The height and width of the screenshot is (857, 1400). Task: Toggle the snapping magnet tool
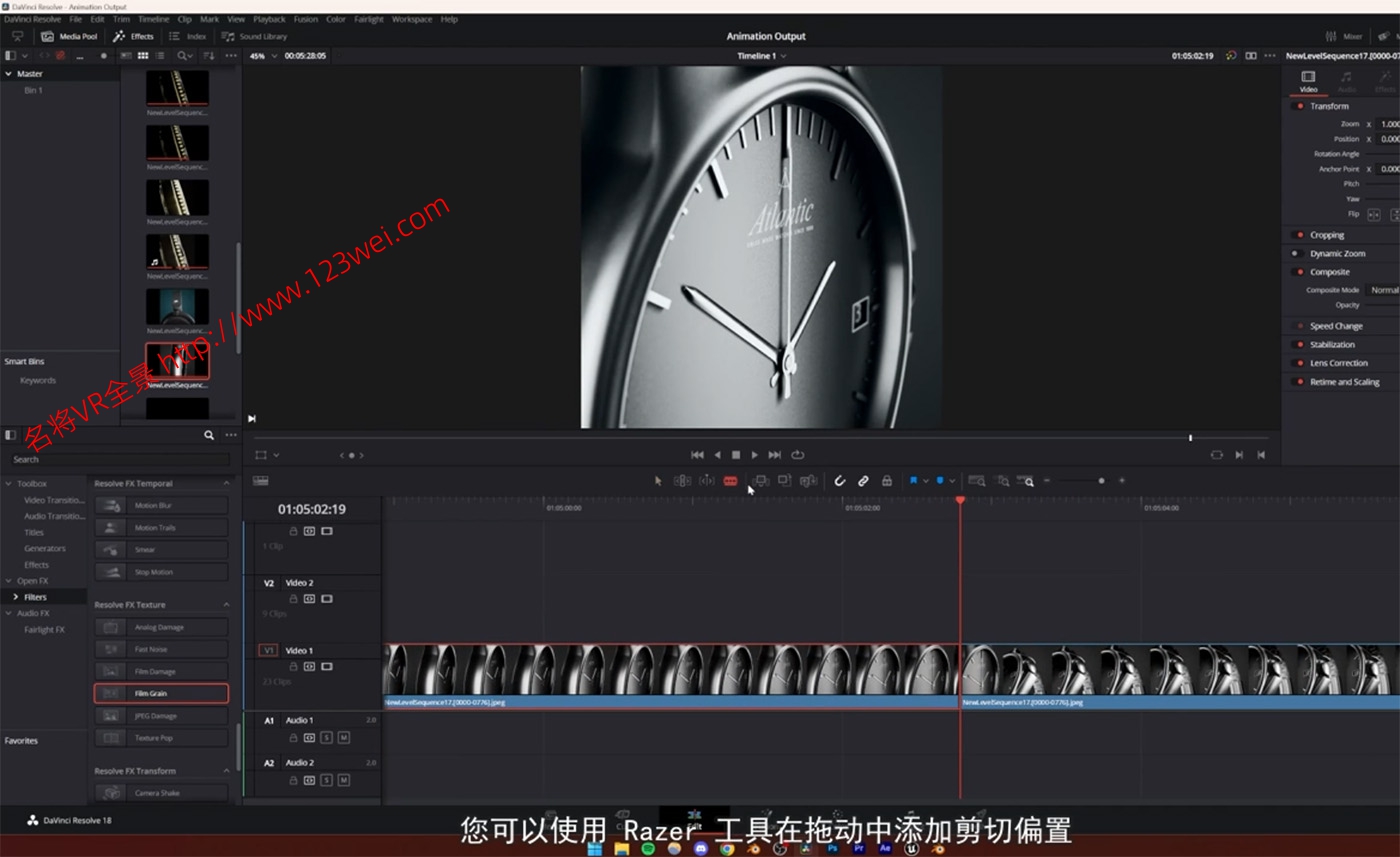840,481
